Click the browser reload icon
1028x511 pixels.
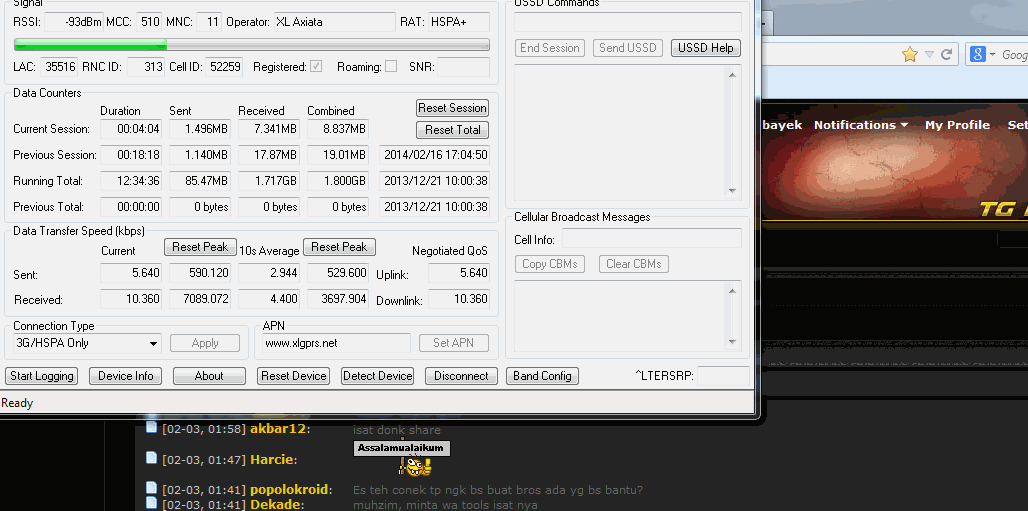(946, 54)
